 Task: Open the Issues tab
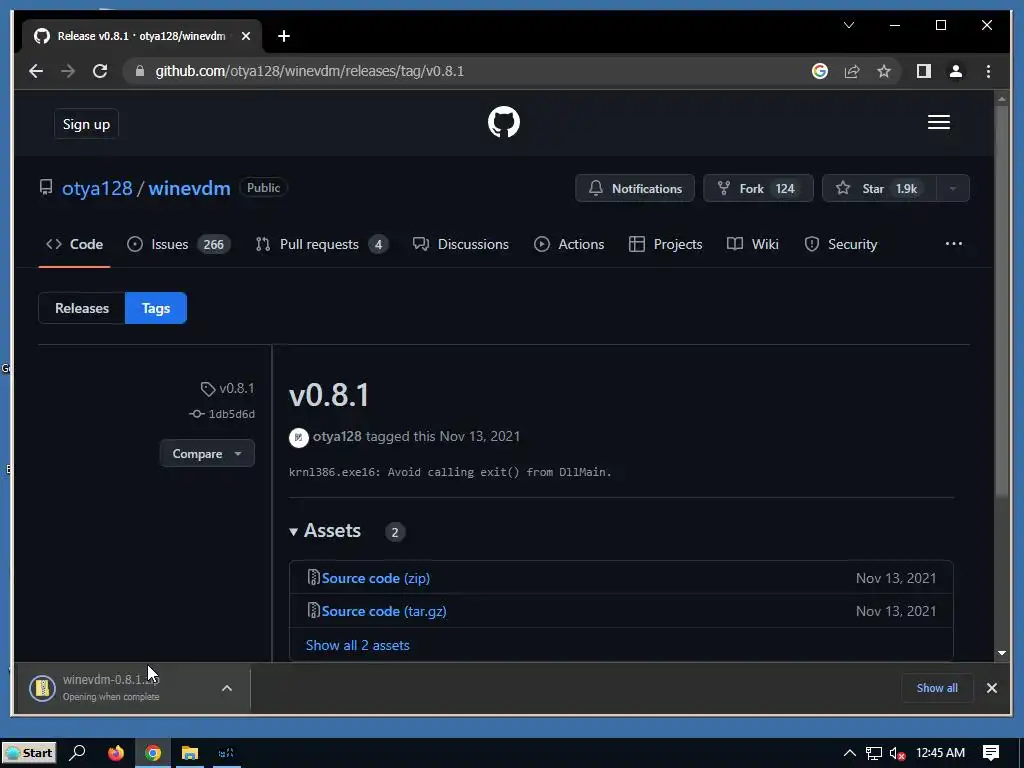point(178,244)
